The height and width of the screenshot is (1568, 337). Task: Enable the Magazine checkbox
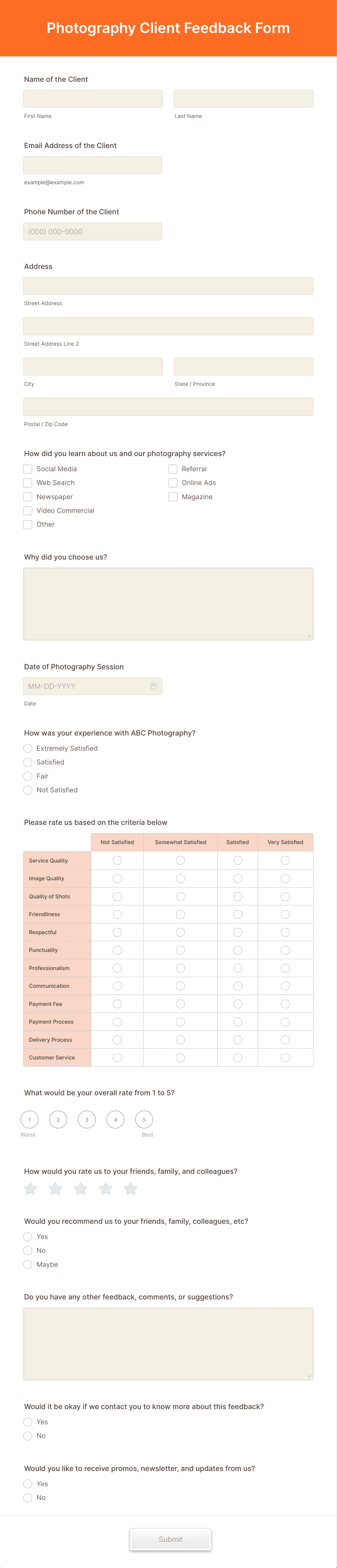coord(173,497)
